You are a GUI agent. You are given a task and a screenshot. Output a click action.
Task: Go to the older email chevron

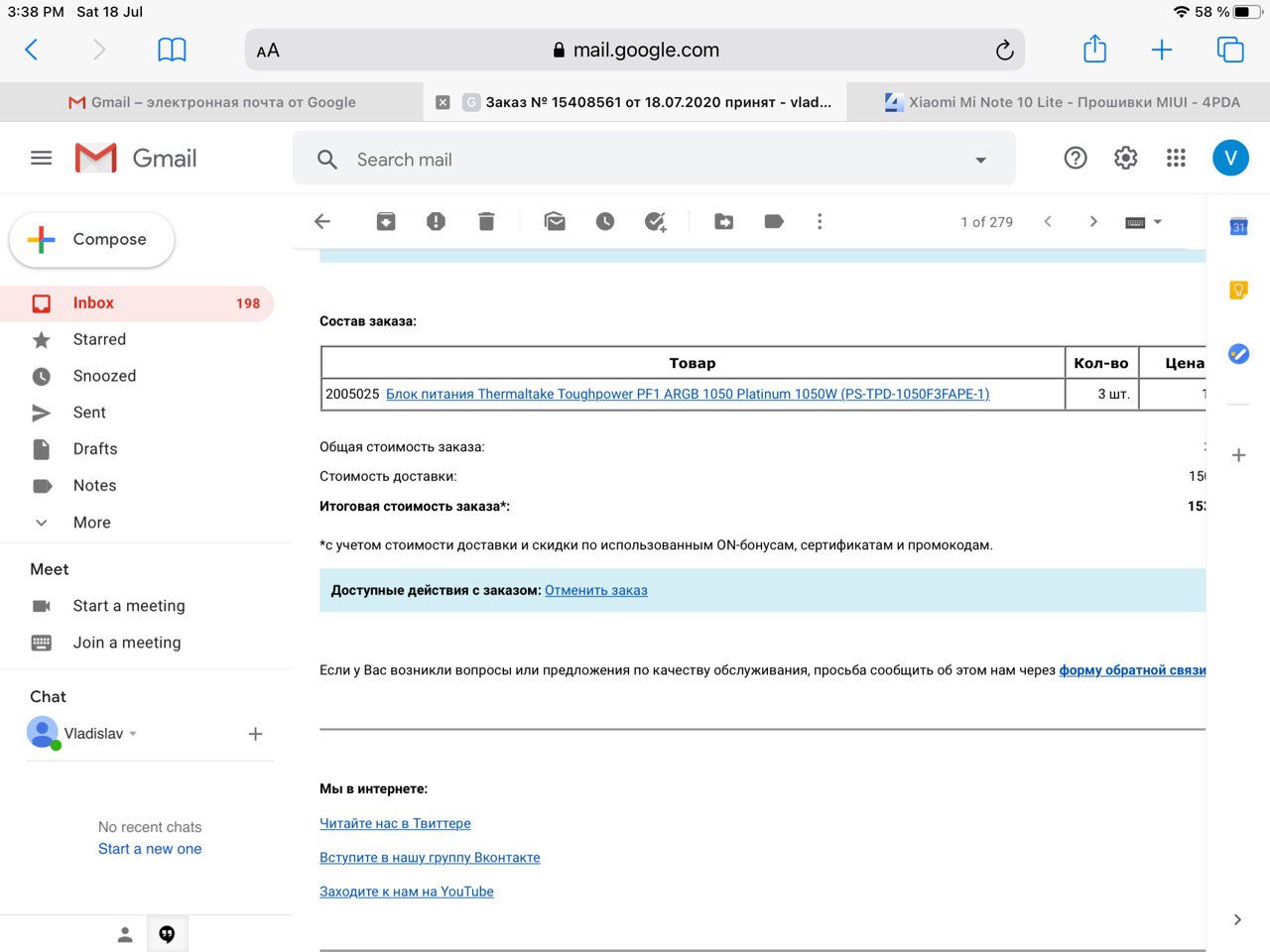(1093, 221)
